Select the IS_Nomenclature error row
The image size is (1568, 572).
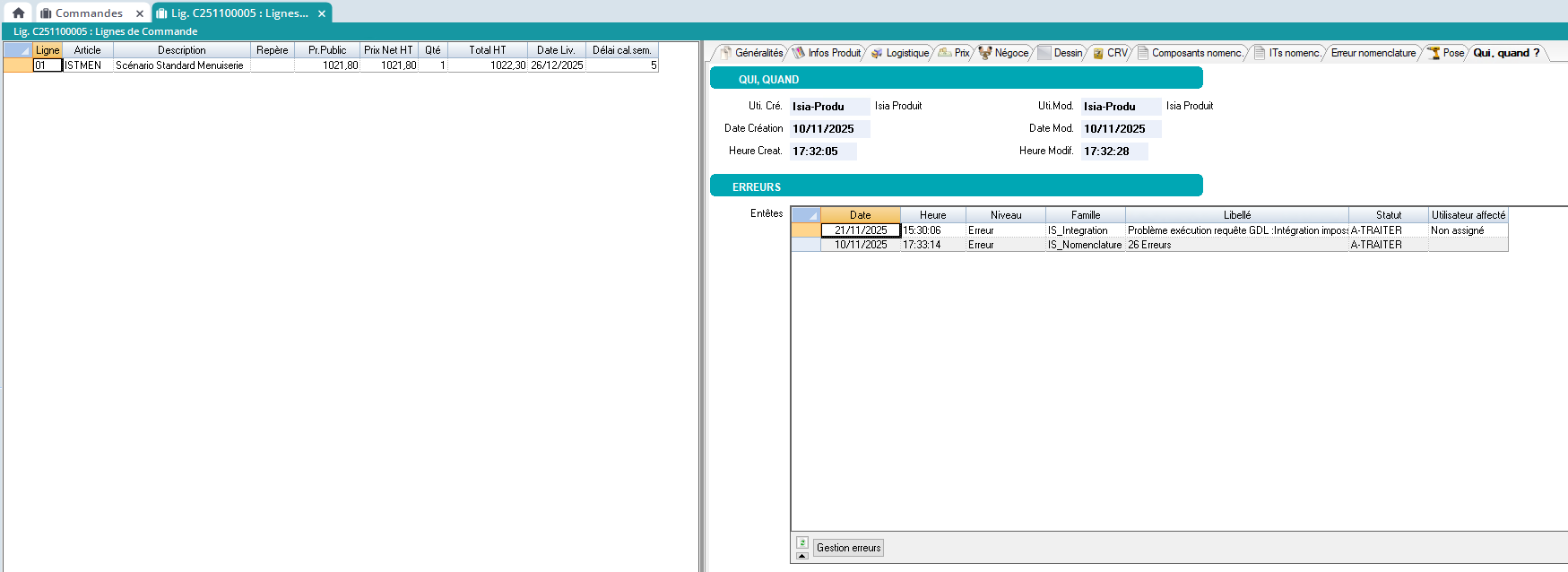click(1085, 245)
